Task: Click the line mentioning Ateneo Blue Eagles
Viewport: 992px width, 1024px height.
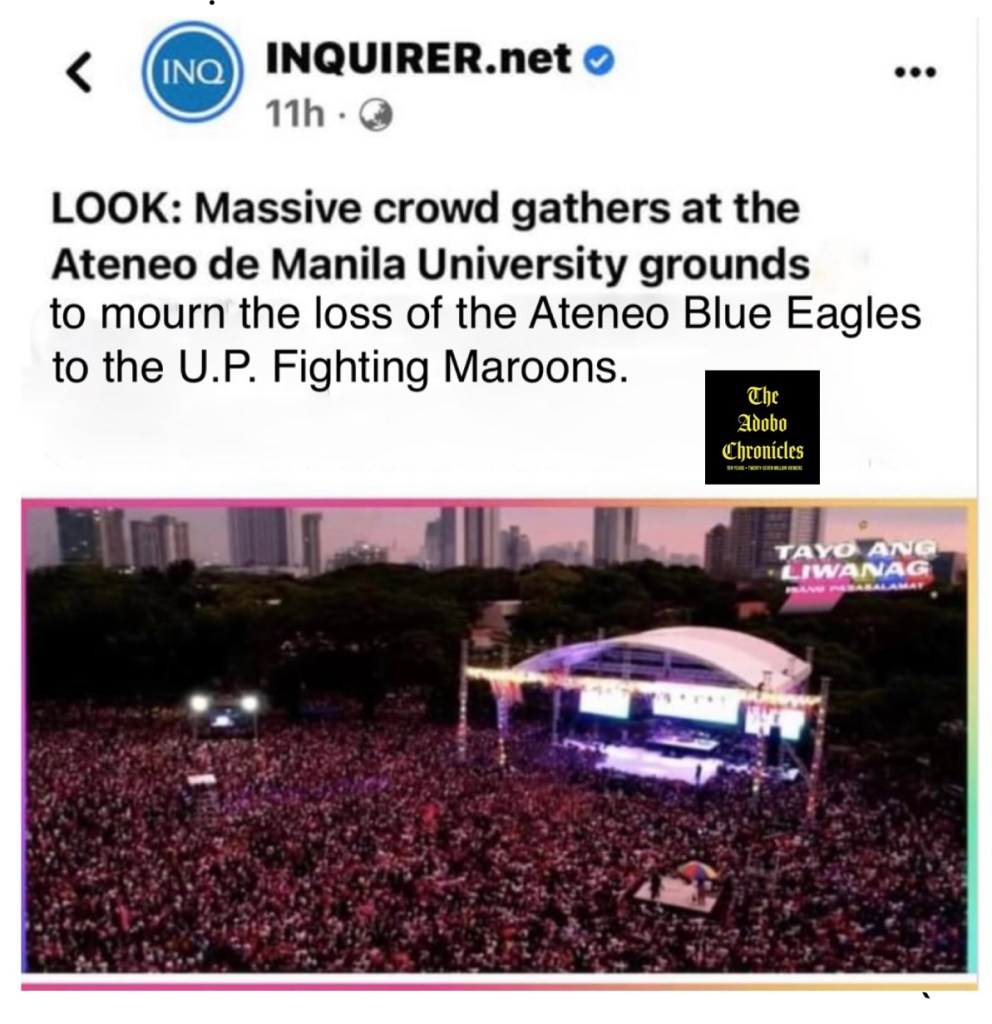Action: (486, 314)
